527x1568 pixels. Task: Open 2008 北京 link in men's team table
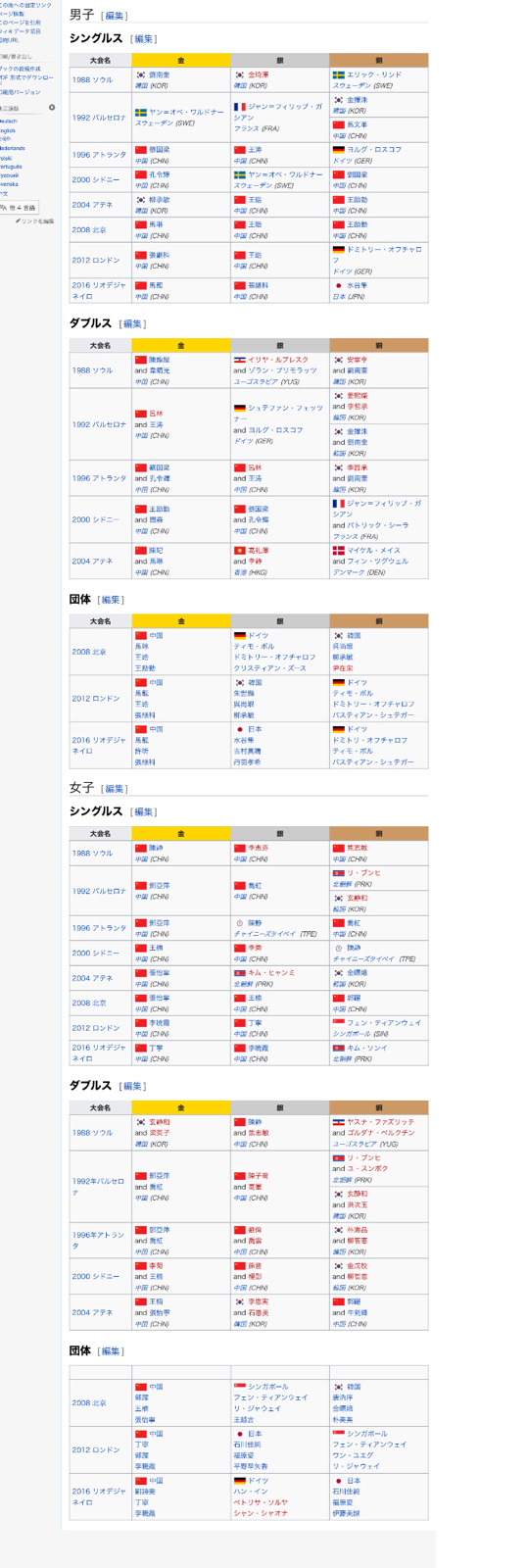tap(88, 652)
